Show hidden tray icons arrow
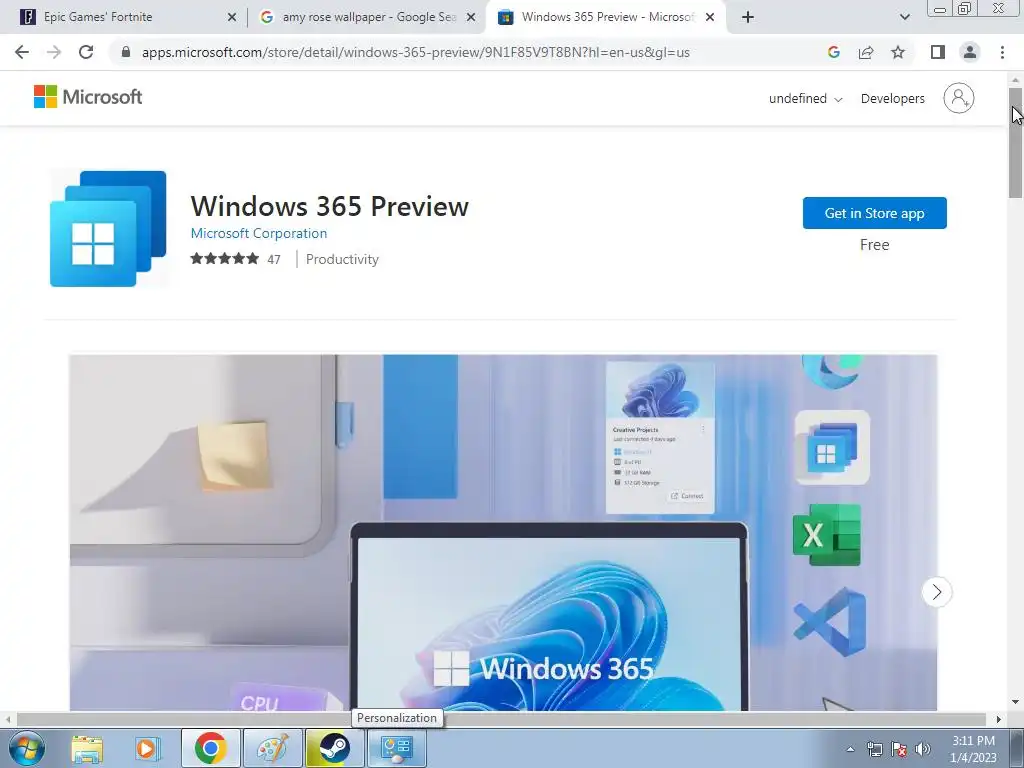 click(x=850, y=749)
